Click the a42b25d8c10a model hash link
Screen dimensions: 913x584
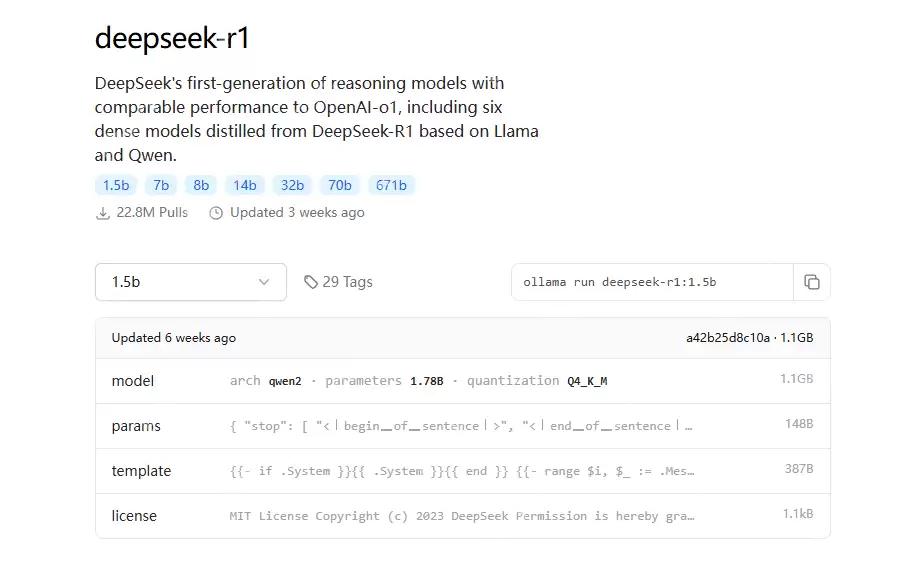click(729, 338)
